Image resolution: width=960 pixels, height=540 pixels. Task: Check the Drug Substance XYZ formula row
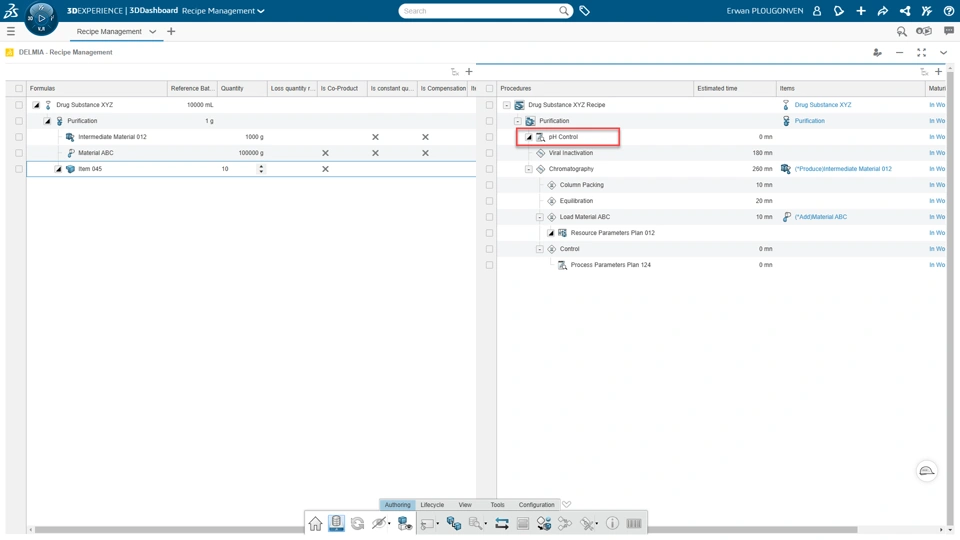[x=19, y=105]
